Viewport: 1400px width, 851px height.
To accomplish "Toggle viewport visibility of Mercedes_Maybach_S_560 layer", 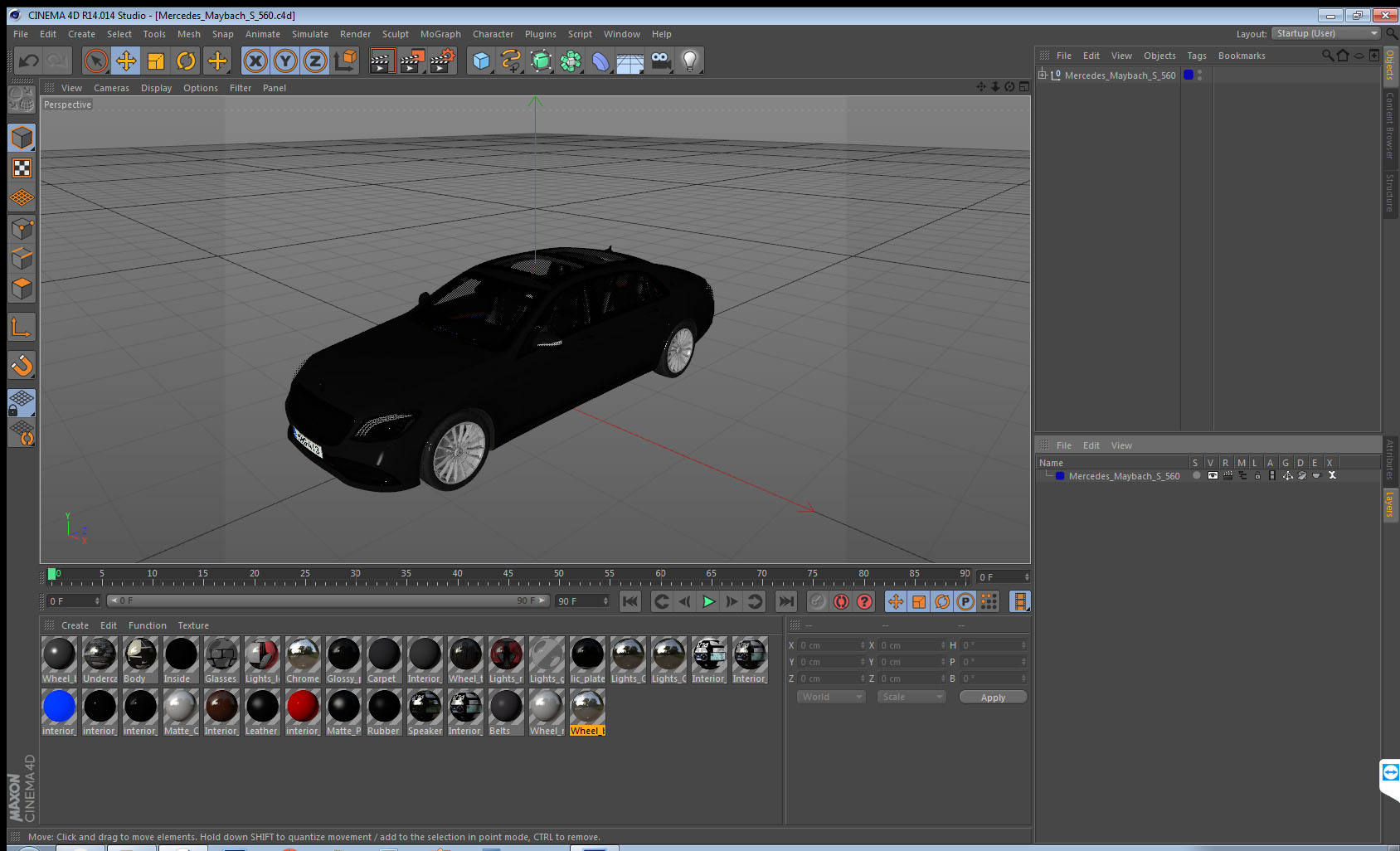I will (1213, 476).
